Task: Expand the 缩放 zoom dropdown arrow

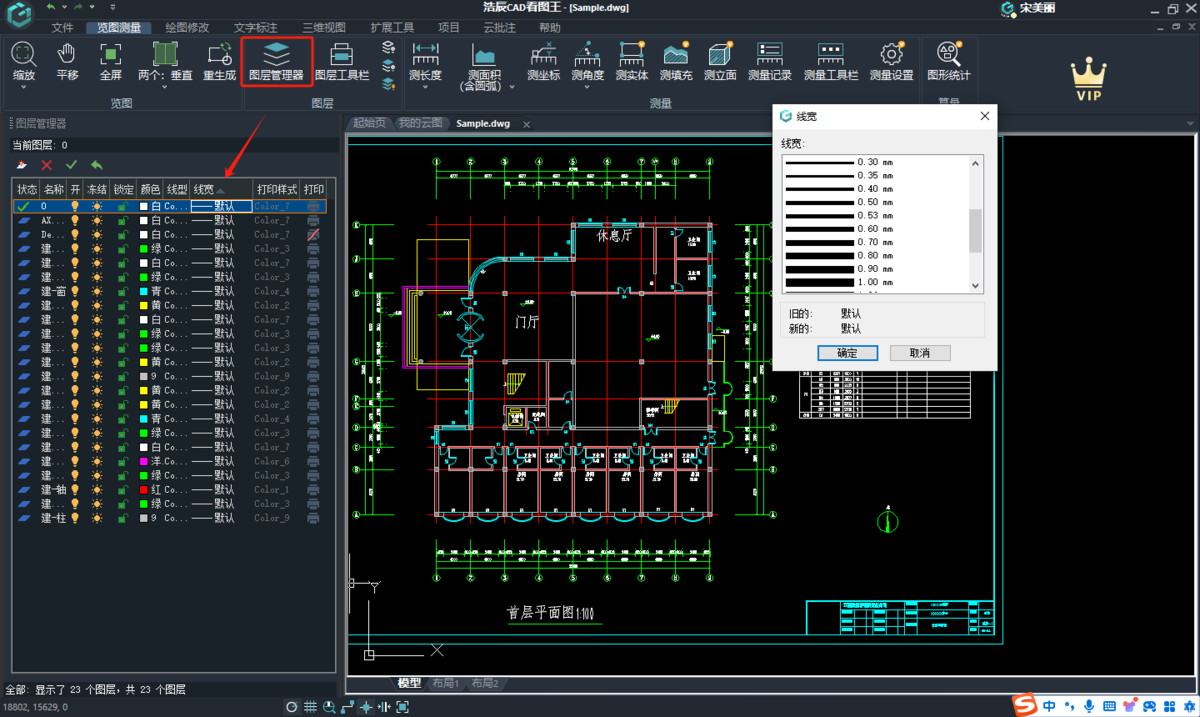Action: point(23,88)
